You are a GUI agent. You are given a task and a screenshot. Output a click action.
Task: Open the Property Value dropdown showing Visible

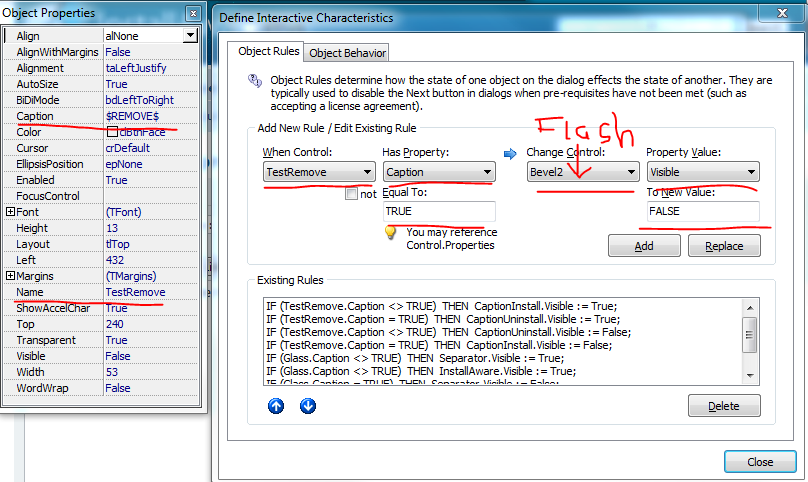coord(703,172)
